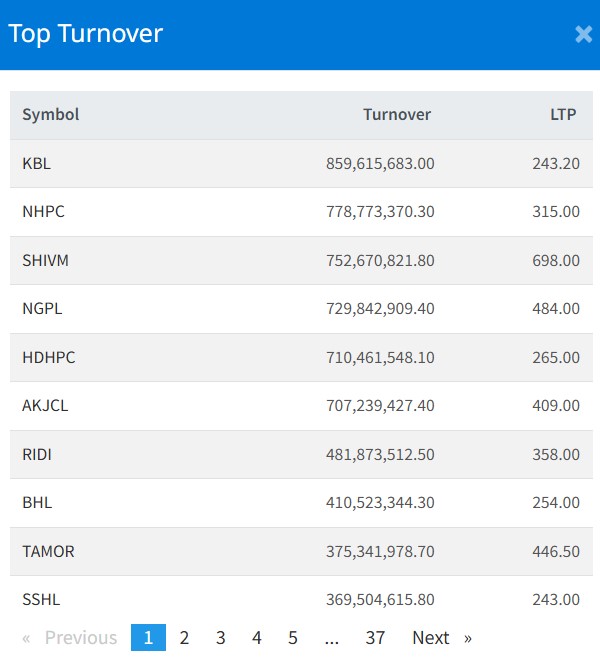600x659 pixels.
Task: Select the HDHPC symbol row
Action: click(x=48, y=357)
